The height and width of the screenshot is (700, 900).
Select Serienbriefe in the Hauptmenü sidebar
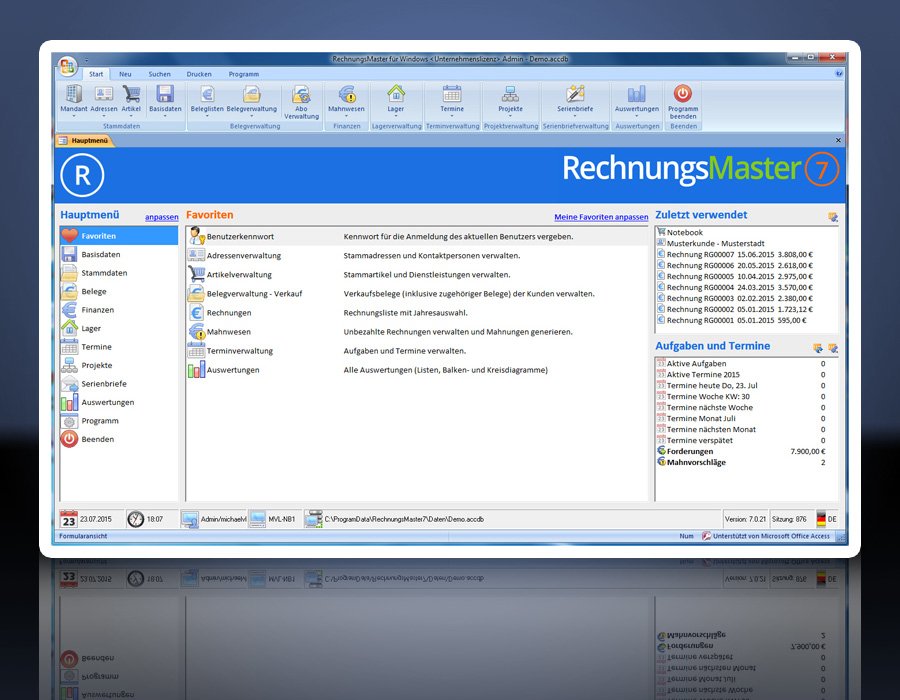click(x=119, y=383)
